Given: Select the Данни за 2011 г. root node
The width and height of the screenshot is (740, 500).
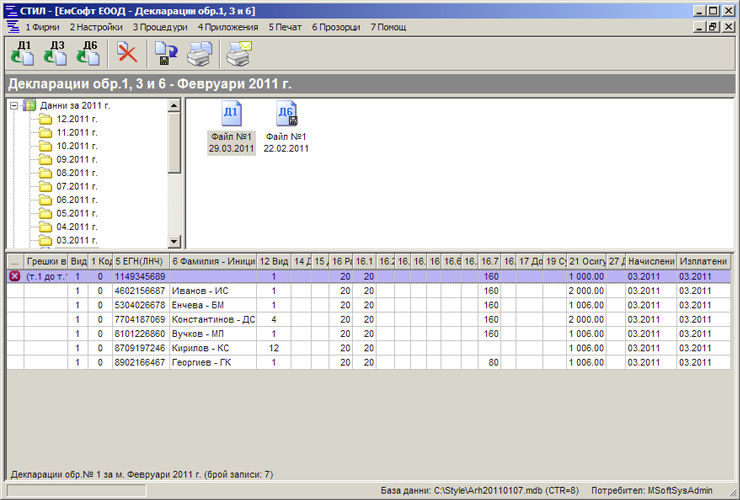Looking at the screenshot, I should pyautogui.click(x=75, y=105).
